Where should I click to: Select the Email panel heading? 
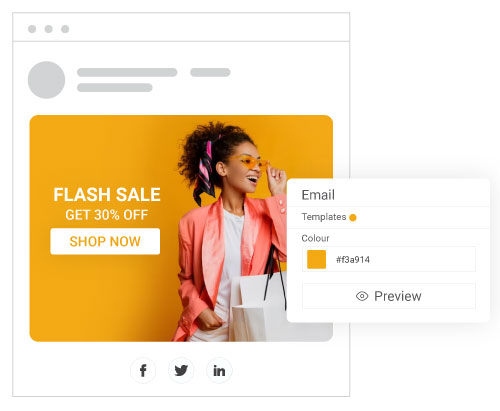coord(318,195)
